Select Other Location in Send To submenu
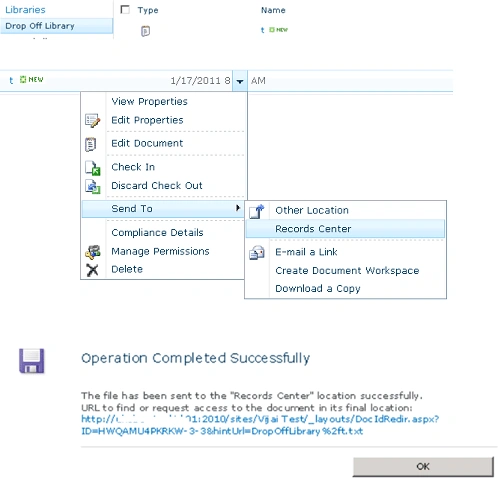The image size is (498, 478). [312, 210]
